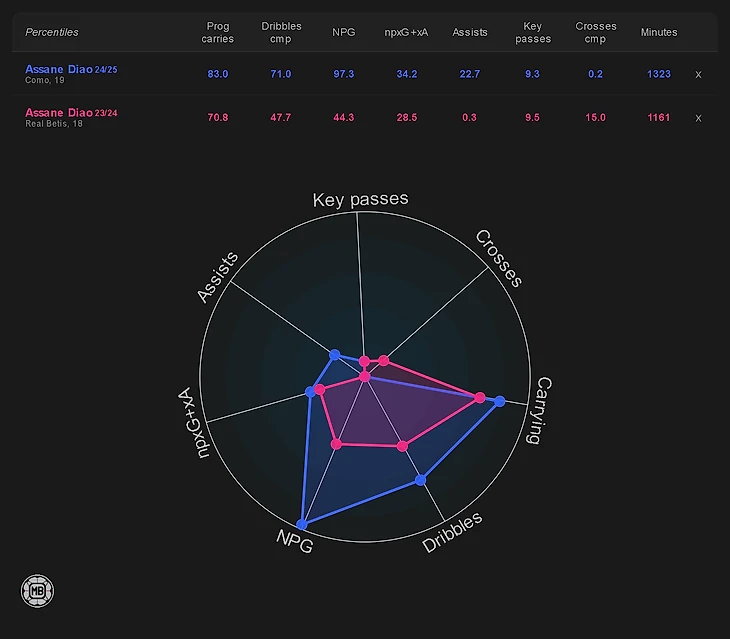Click the Crosses radar axis label

[x=499, y=258]
